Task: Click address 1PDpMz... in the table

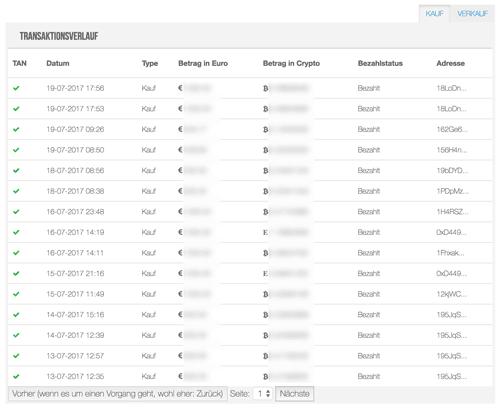Action: (452, 191)
